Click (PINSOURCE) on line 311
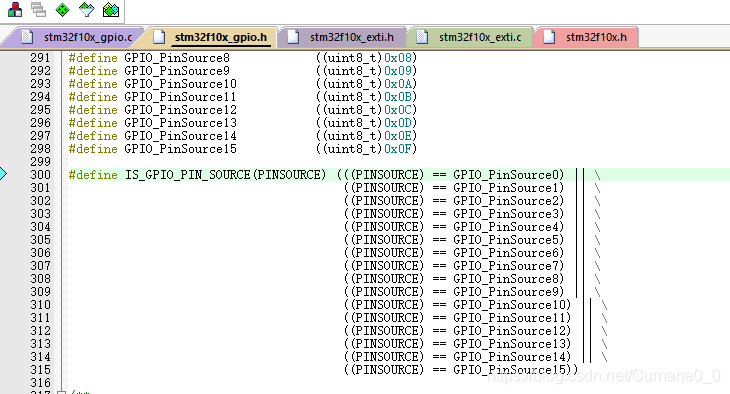The image size is (730, 394). coord(387,318)
